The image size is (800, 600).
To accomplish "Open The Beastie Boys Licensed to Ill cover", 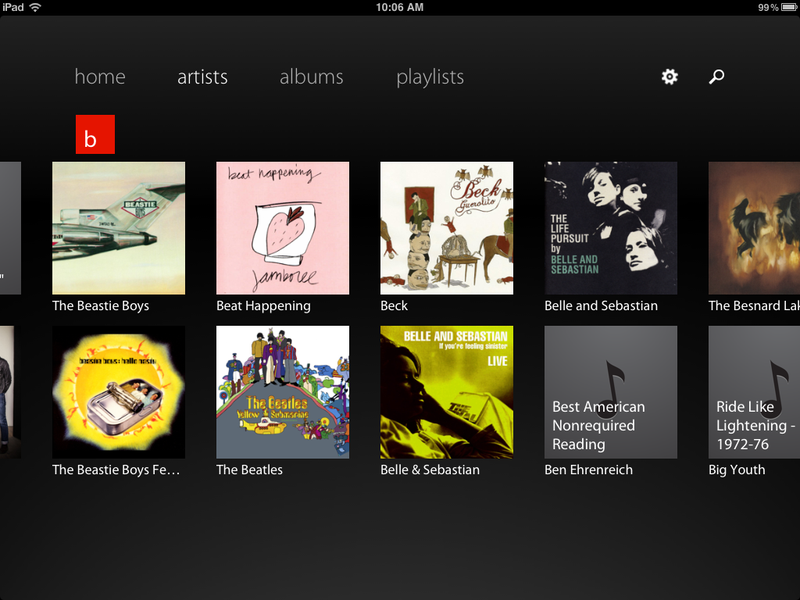I will coord(118,228).
